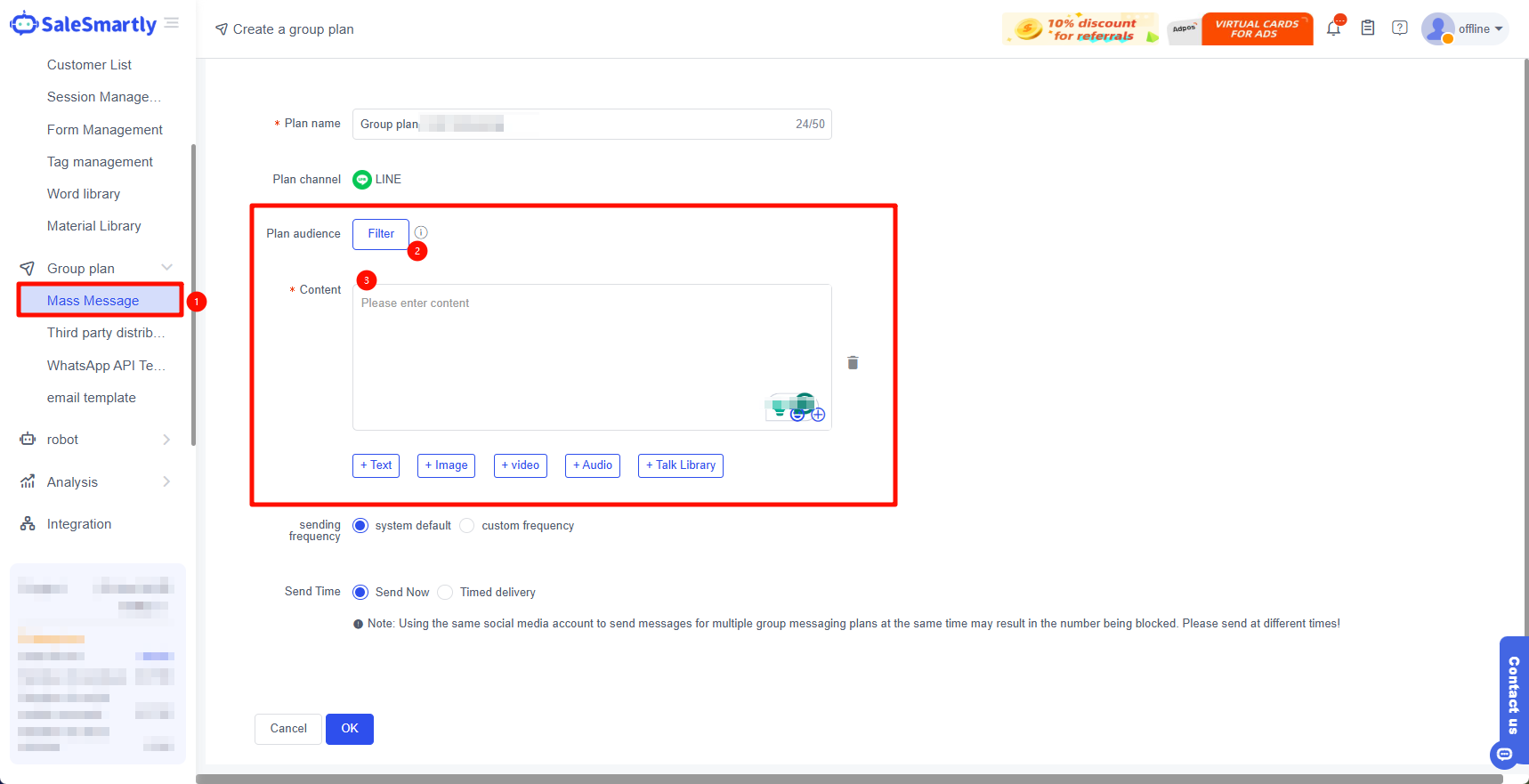The height and width of the screenshot is (784, 1529).
Task: Expand the robot menu section
Action: [166, 440]
